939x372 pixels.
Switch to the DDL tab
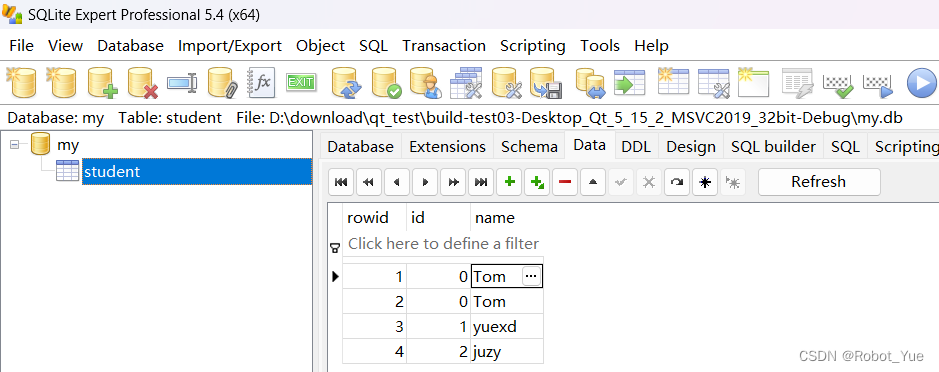point(636,147)
